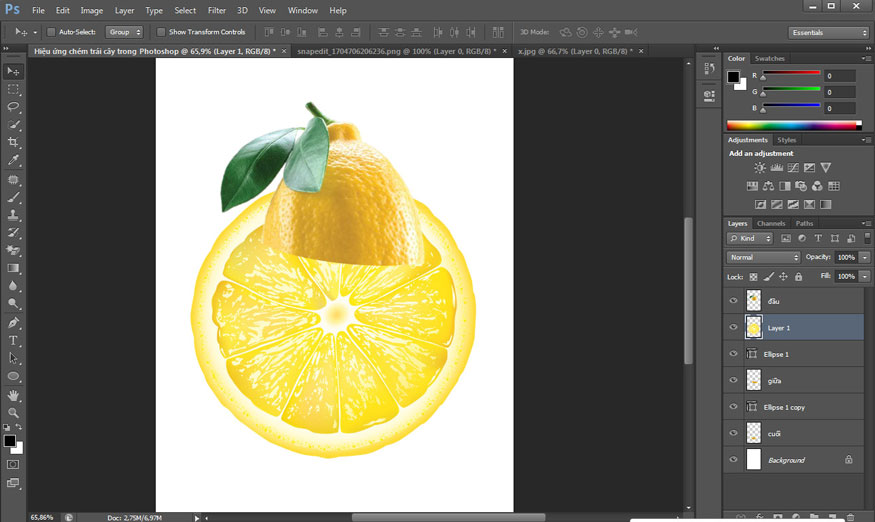Viewport: 875px width, 522px height.
Task: Open the Normal blend mode dropdown
Action: (763, 257)
